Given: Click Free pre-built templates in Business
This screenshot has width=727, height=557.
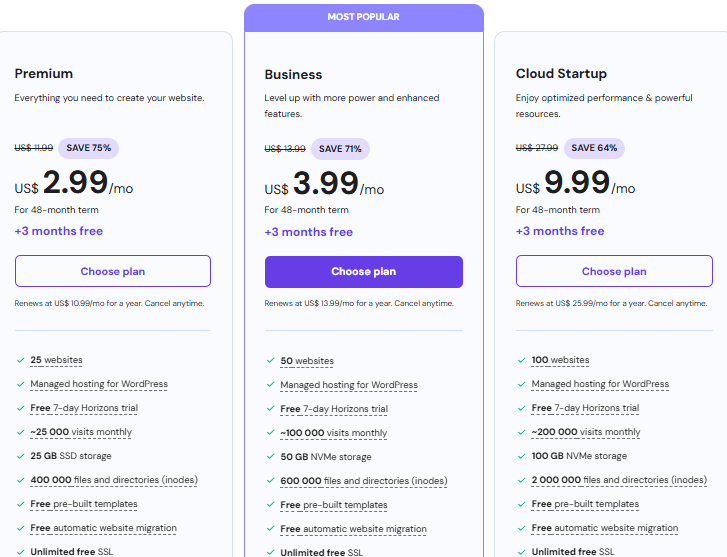Looking at the screenshot, I should coord(334,505).
